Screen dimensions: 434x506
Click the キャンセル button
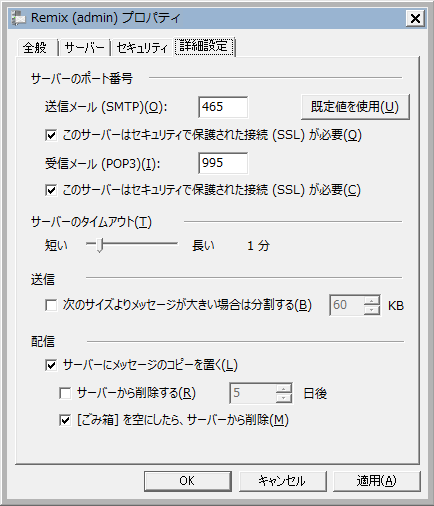coord(282,481)
